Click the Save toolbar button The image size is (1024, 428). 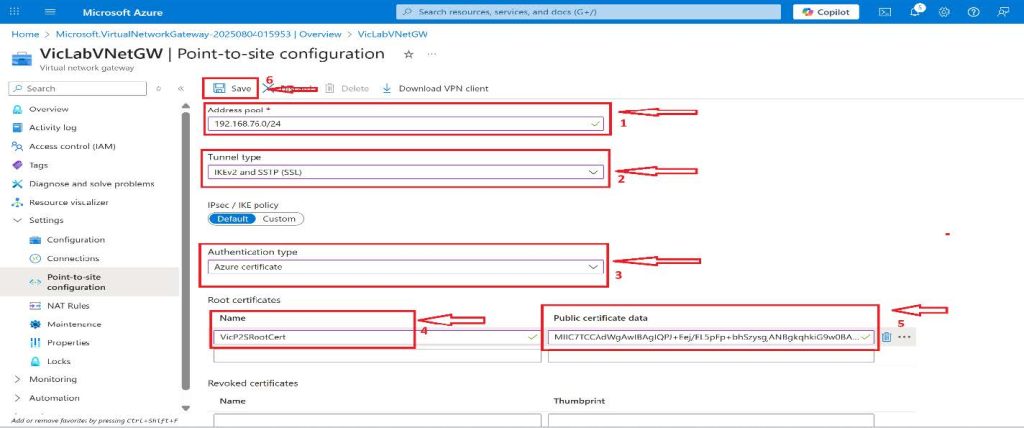coord(232,88)
